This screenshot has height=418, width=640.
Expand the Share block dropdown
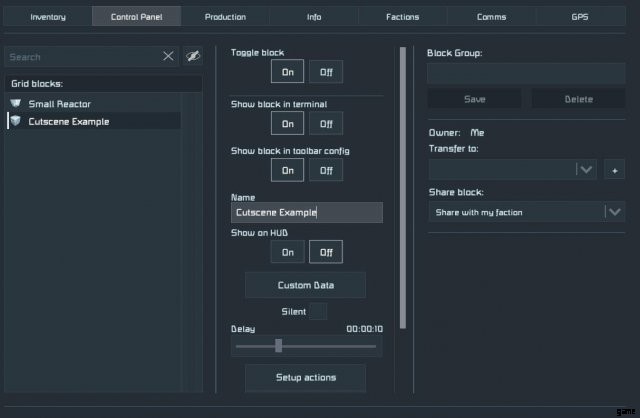[613, 212]
